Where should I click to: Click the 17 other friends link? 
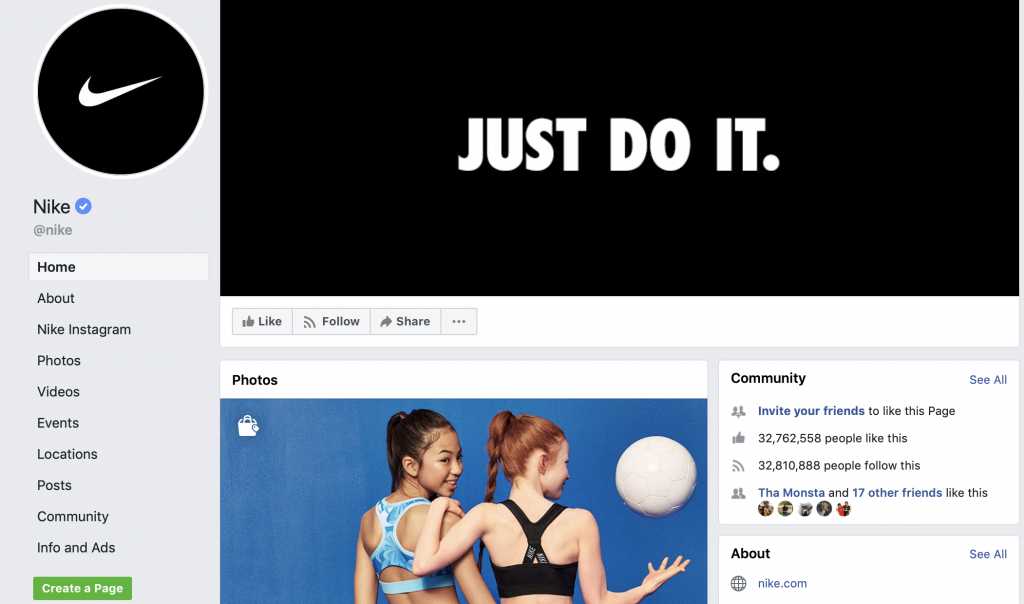coord(897,493)
